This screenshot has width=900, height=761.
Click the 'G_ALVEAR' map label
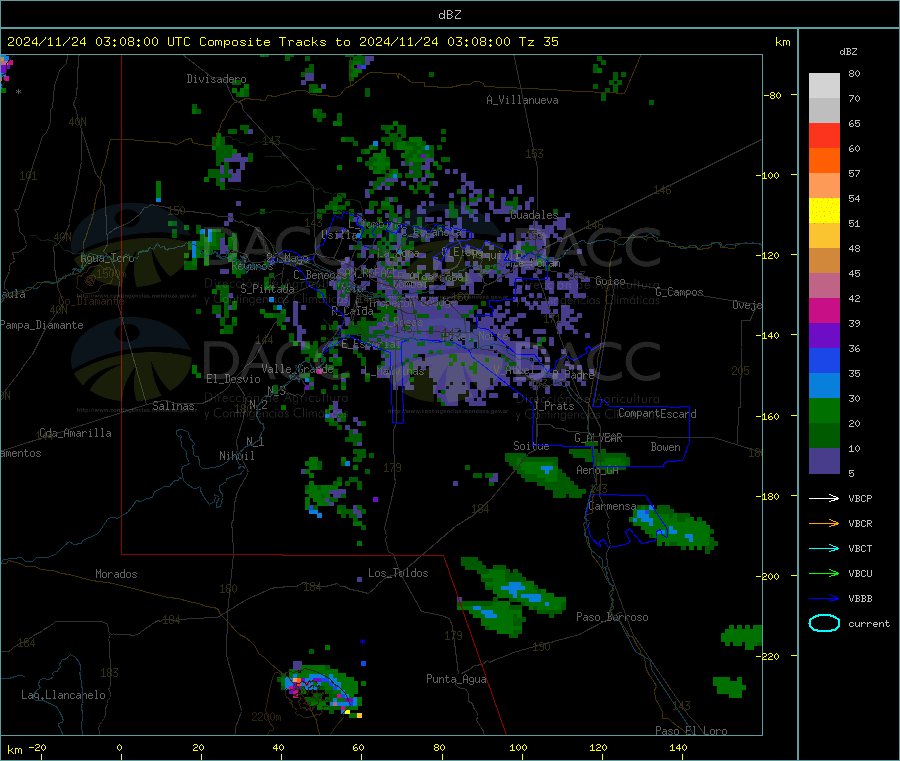tap(598, 438)
